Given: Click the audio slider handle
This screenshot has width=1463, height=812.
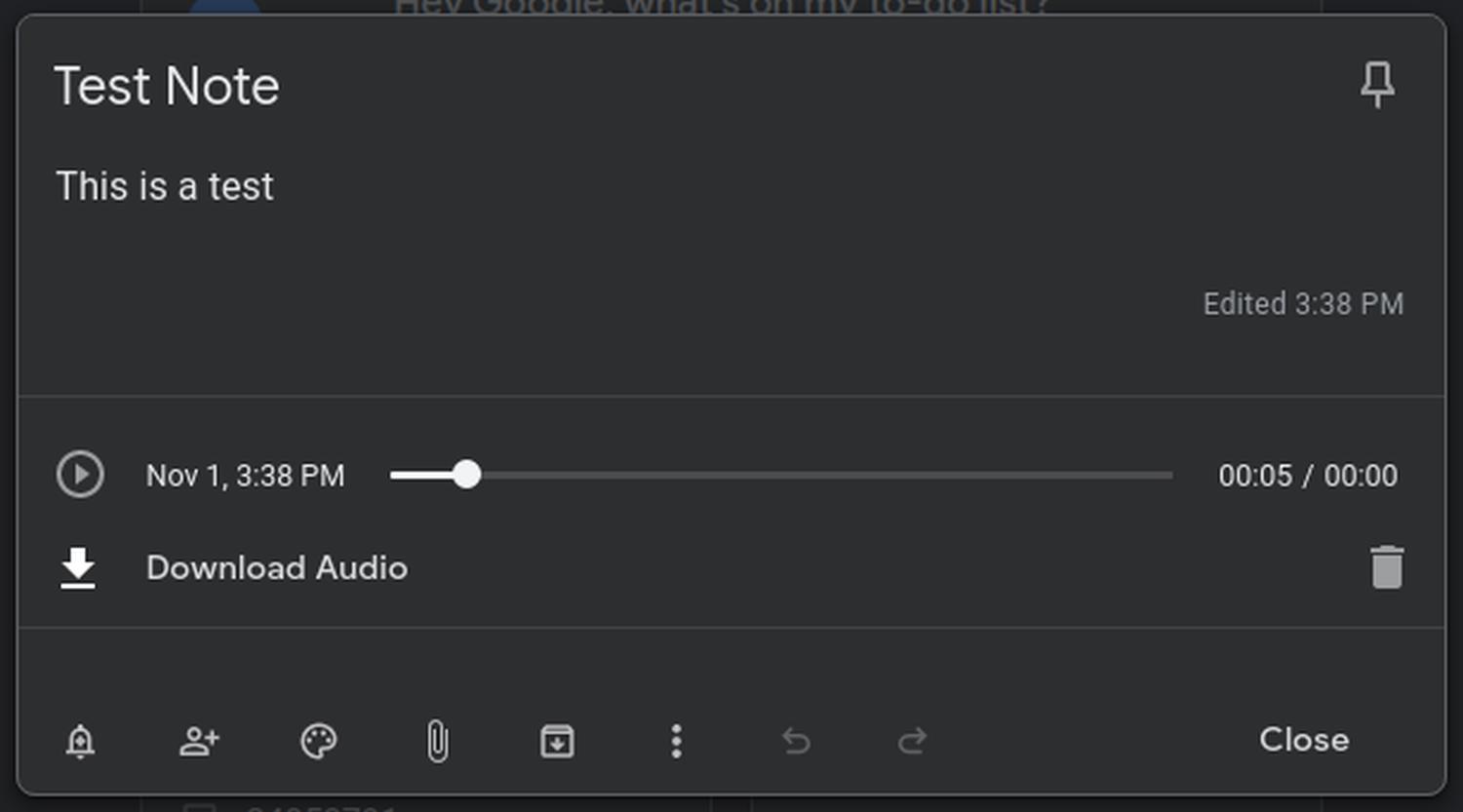Looking at the screenshot, I should click(467, 475).
